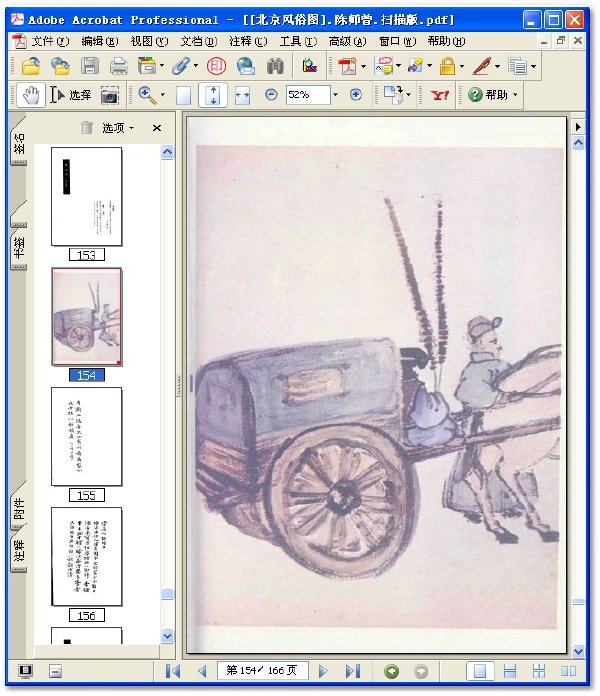Click the page number field 第 154

pyautogui.click(x=262, y=670)
